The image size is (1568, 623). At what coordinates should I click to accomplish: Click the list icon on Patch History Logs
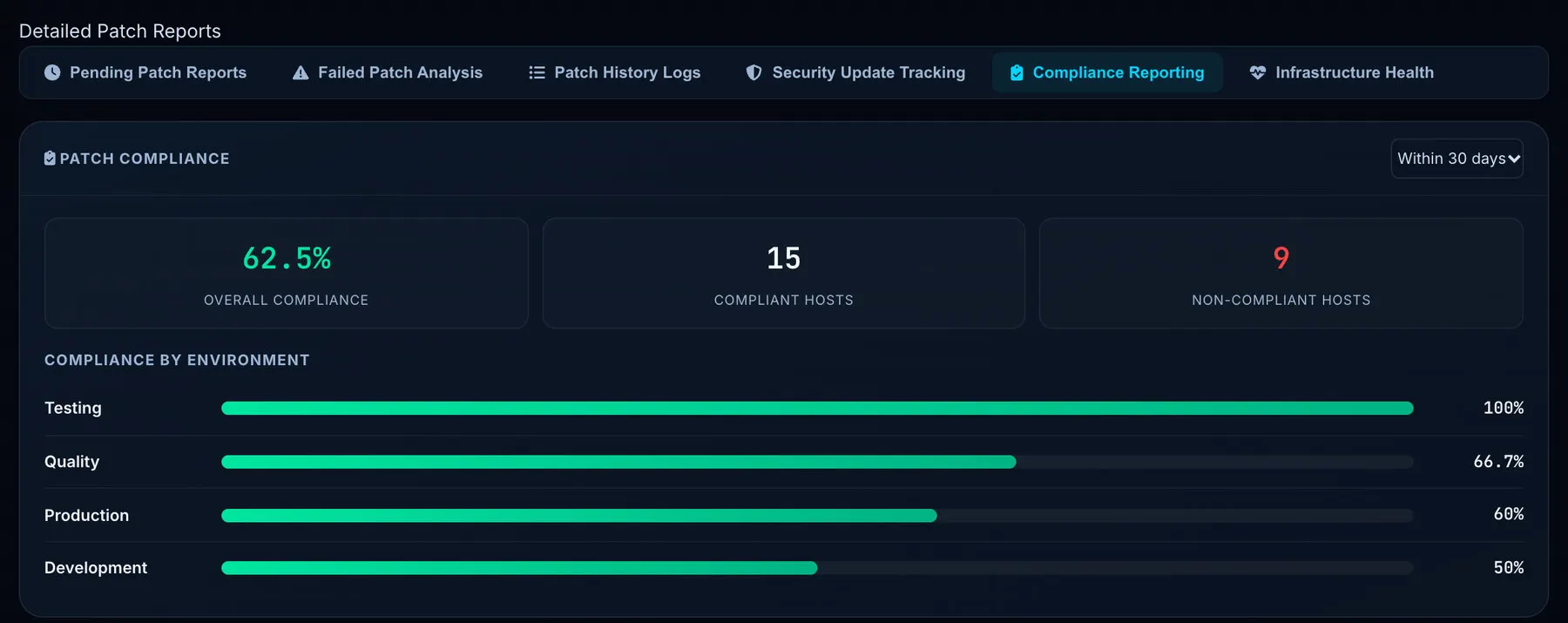(537, 72)
